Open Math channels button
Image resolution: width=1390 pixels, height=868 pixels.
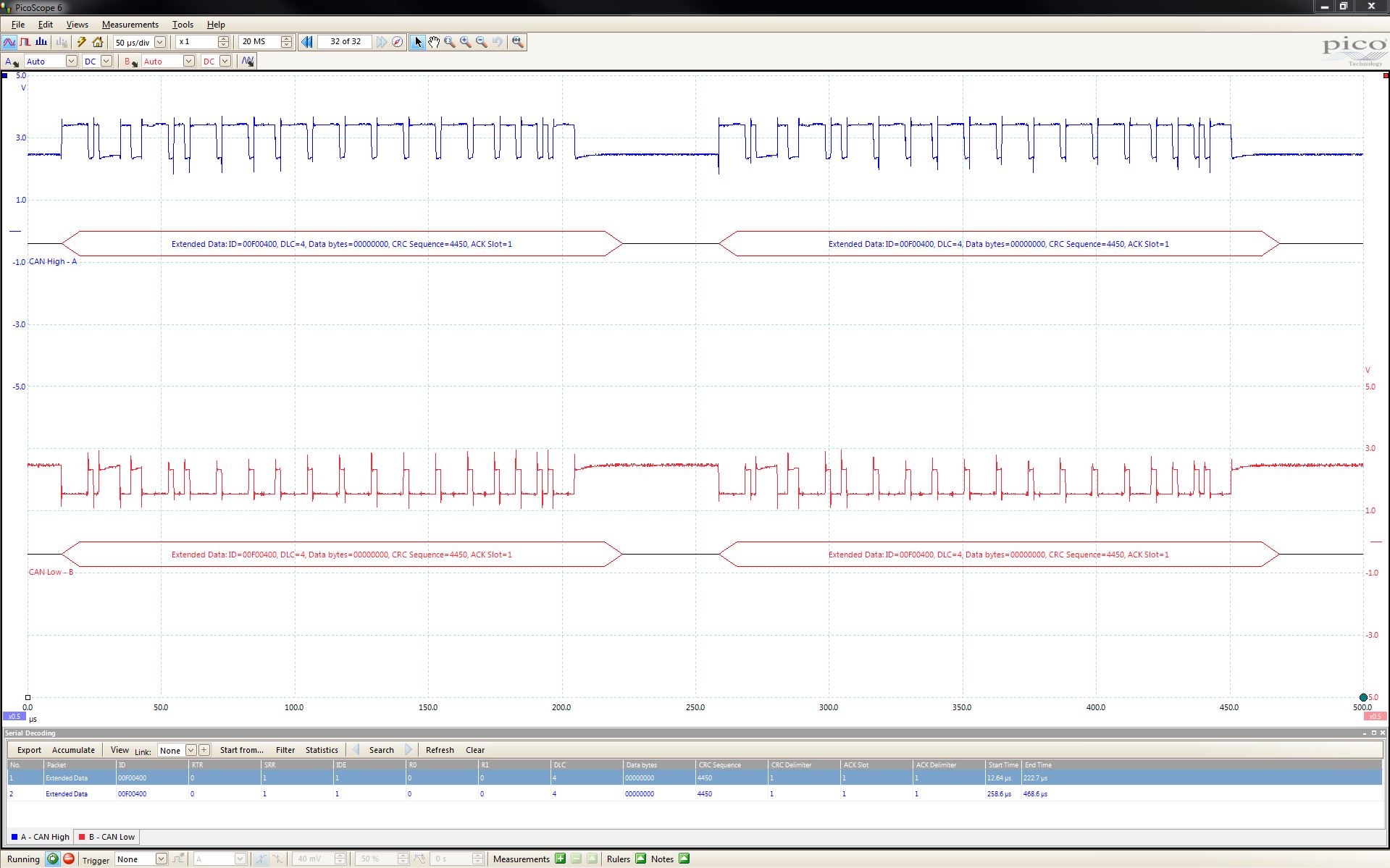(248, 62)
